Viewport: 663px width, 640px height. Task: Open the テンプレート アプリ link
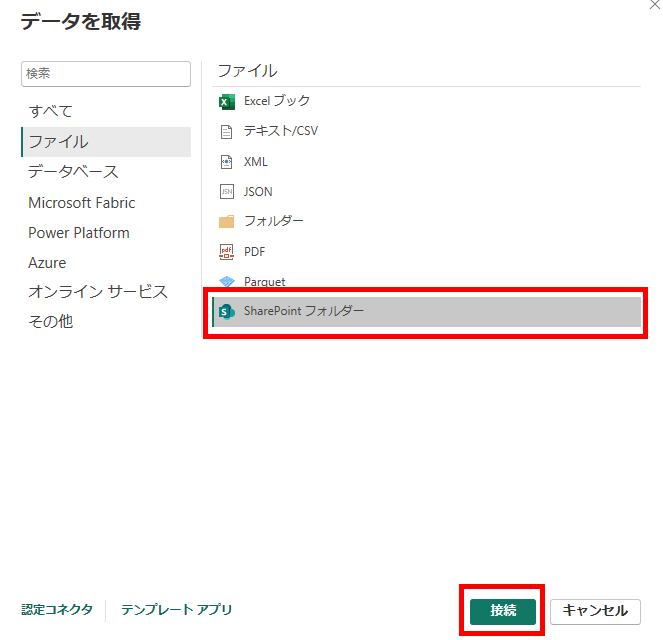176,610
